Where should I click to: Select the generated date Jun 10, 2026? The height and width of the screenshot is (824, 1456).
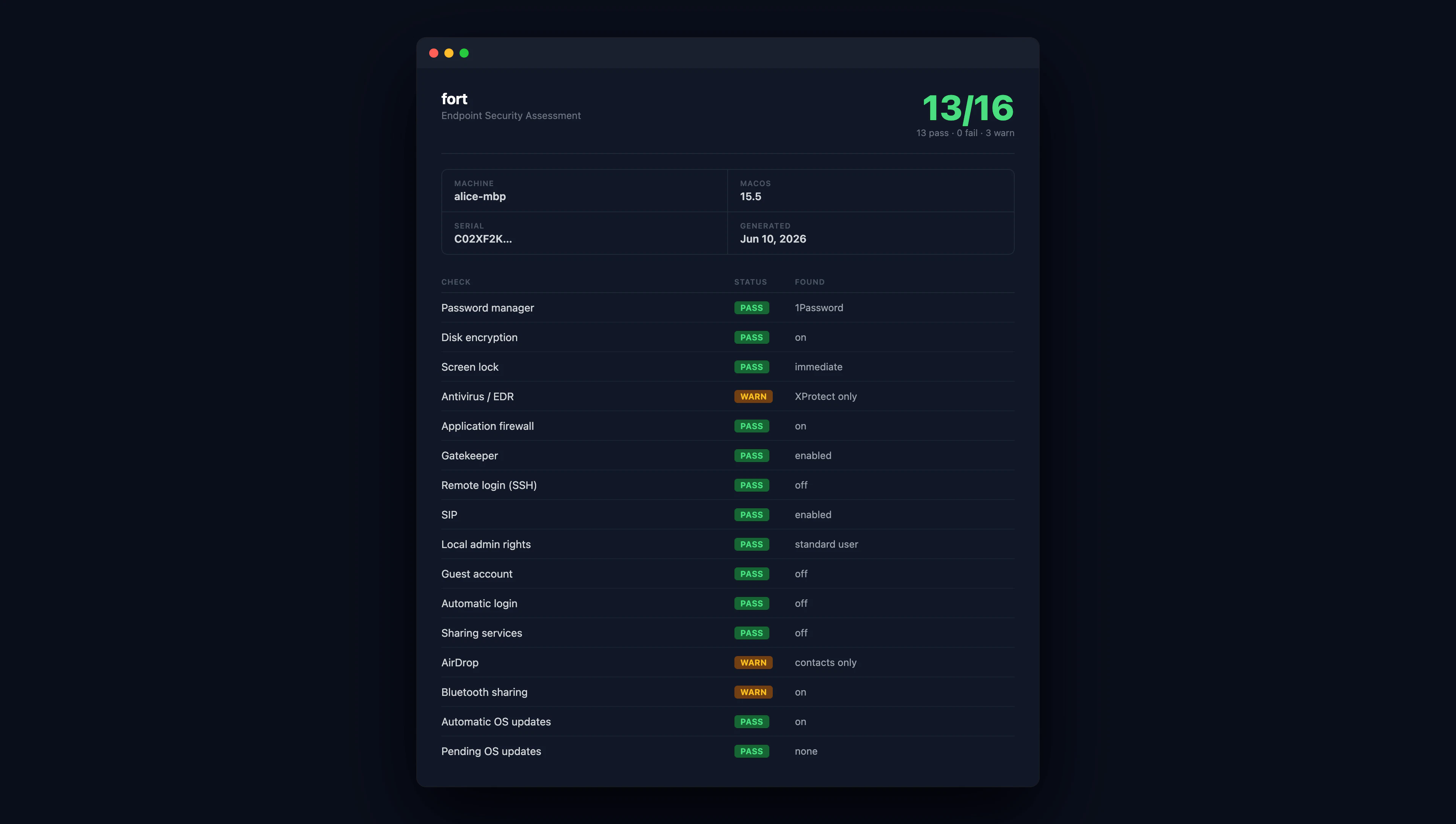tap(773, 239)
